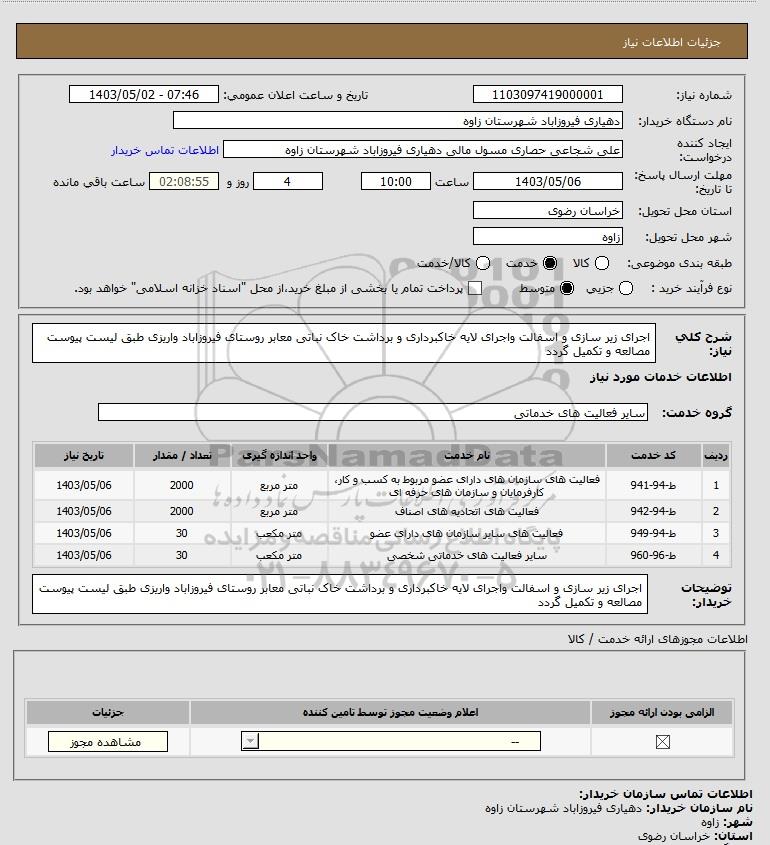This screenshot has width=770, height=845.
Task: Click service name فعالیت های سایر سازمان های دارای عضو
Action: [x=467, y=534]
